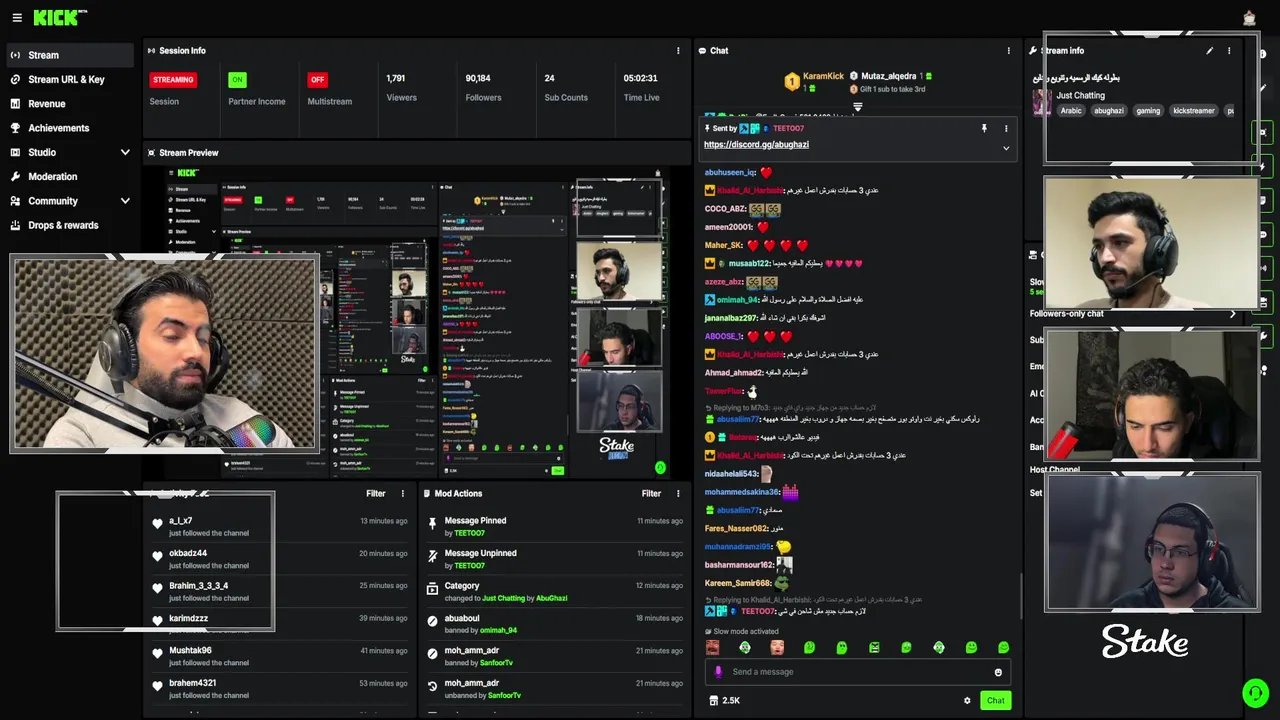Screen dimensions: 1280x720
Task: Open the emoji picker smiley icon
Action: pos(998,672)
